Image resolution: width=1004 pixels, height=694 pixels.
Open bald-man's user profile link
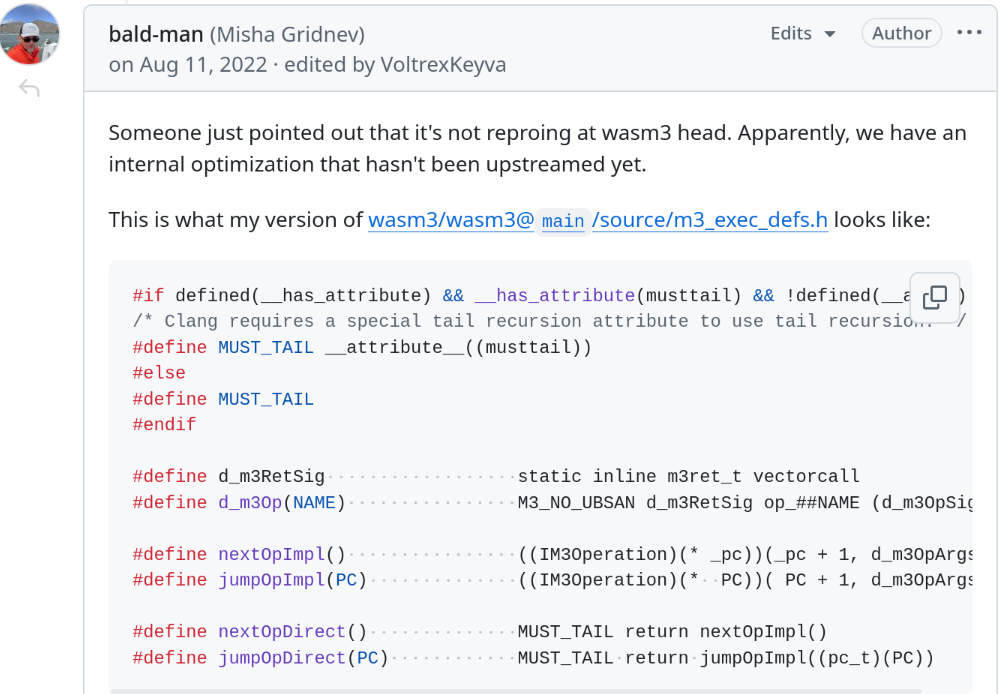156,34
